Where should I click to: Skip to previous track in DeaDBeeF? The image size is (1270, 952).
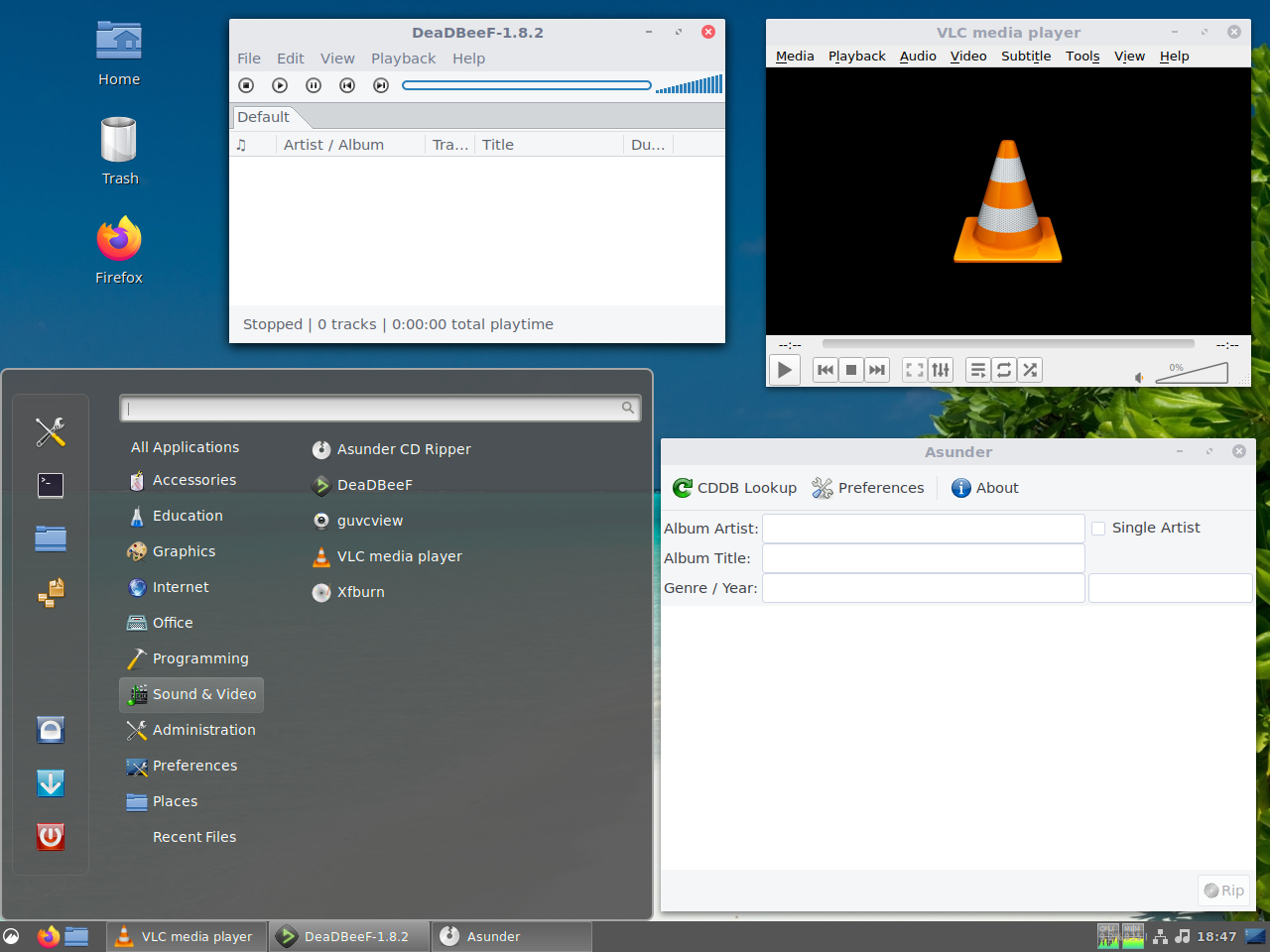click(347, 85)
